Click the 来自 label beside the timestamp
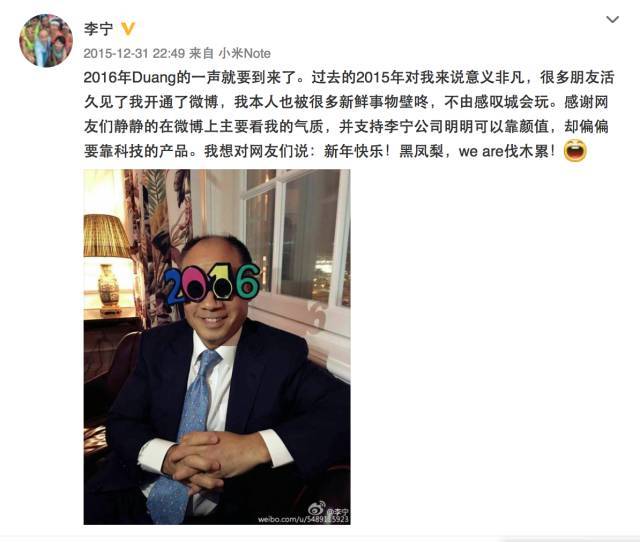 (201, 53)
